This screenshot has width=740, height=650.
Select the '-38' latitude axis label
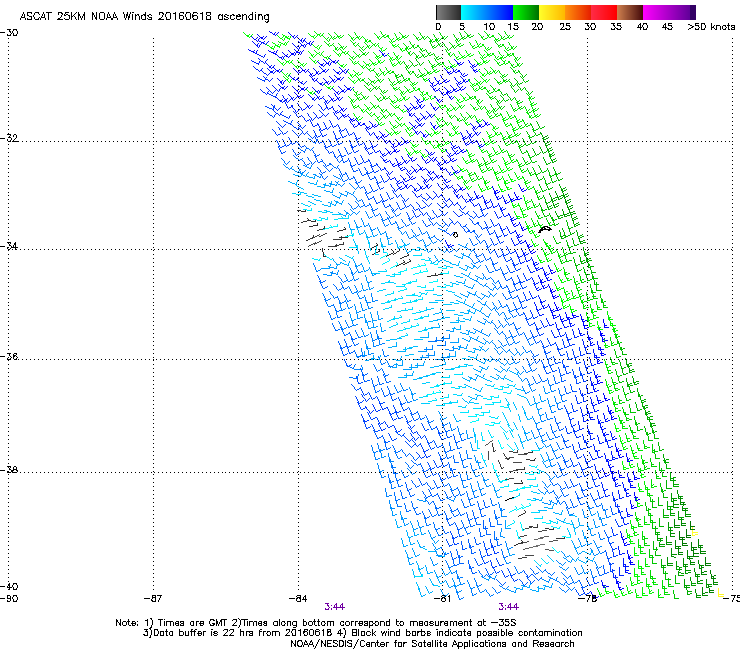(x=9, y=470)
